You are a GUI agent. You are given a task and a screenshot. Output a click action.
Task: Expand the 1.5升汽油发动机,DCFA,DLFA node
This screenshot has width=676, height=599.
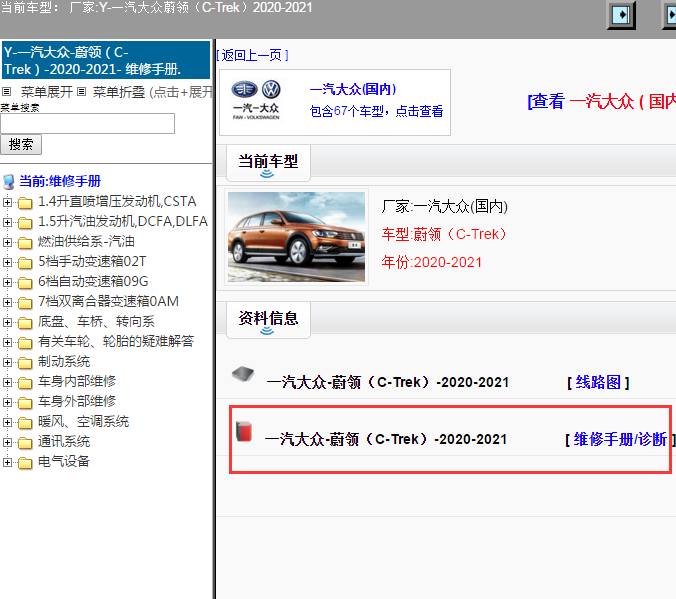coord(7,222)
